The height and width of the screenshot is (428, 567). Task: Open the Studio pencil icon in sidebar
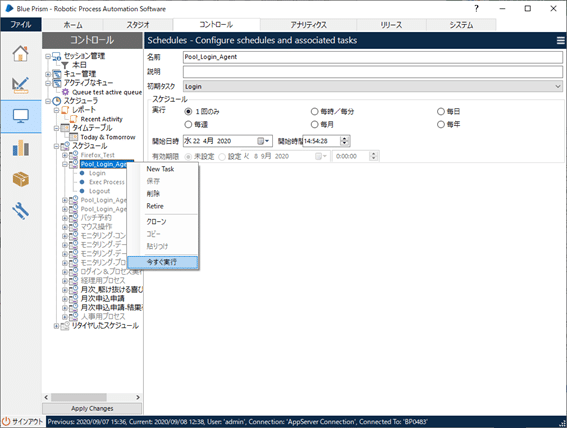coord(21,85)
